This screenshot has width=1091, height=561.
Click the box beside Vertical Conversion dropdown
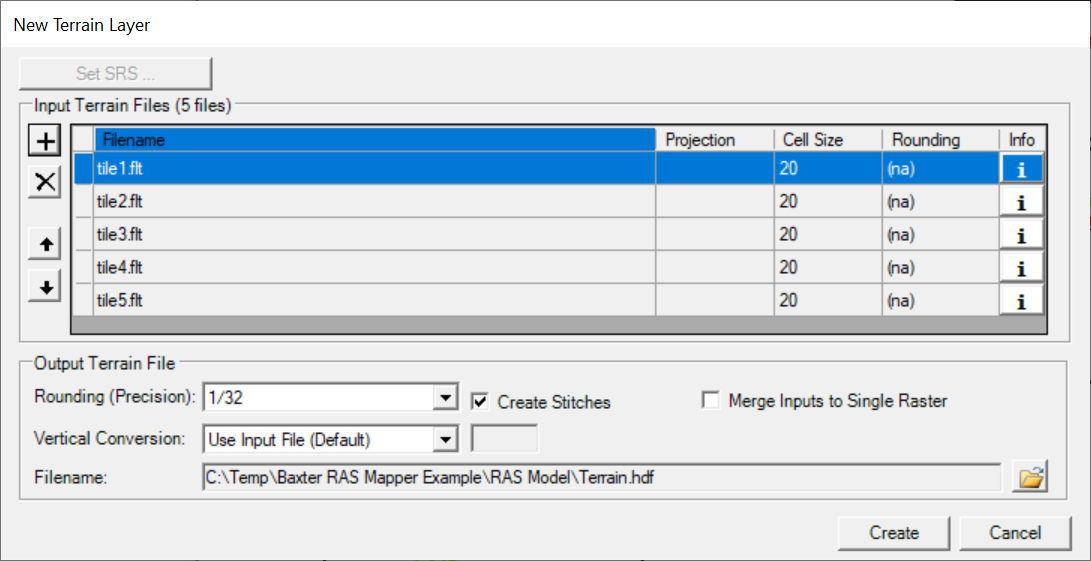tap(504, 439)
